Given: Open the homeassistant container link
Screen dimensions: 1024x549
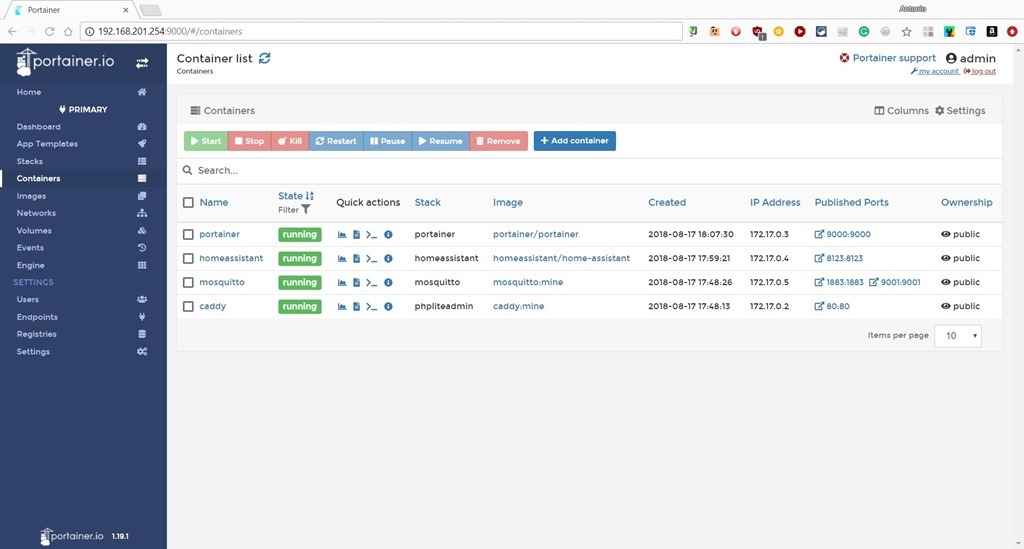Looking at the screenshot, I should [231, 259].
